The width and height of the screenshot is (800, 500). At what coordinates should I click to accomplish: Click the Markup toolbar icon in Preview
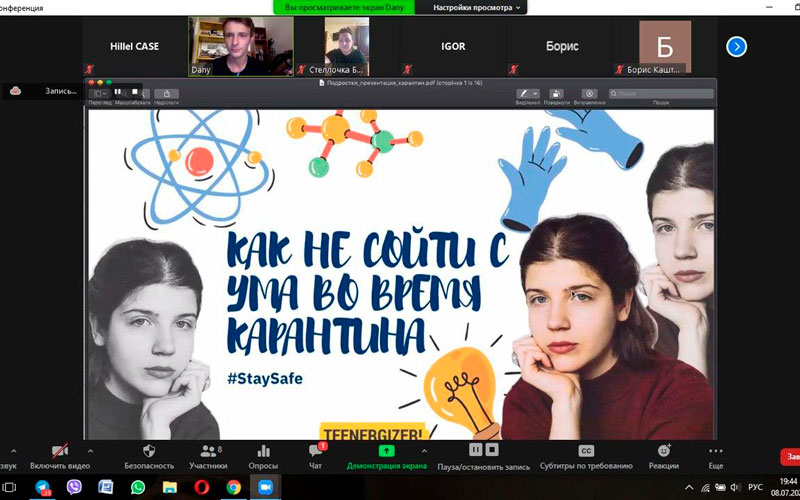(589, 94)
